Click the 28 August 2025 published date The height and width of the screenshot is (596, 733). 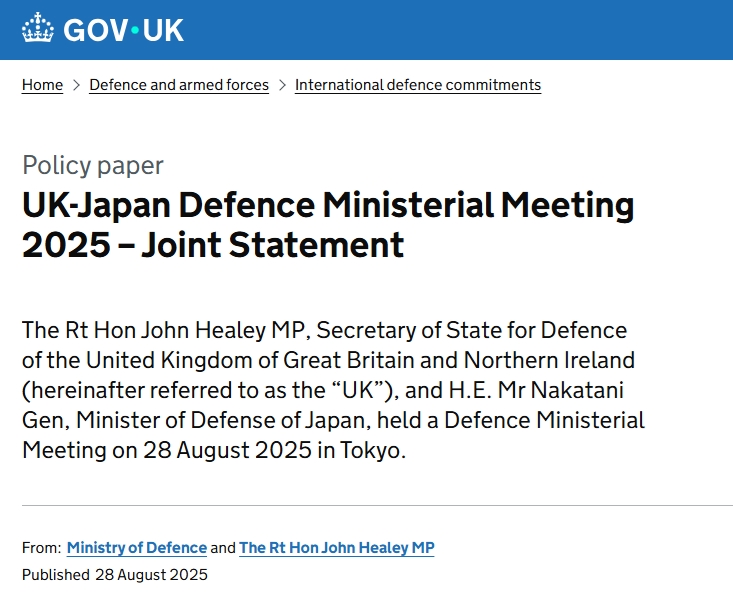point(151,574)
